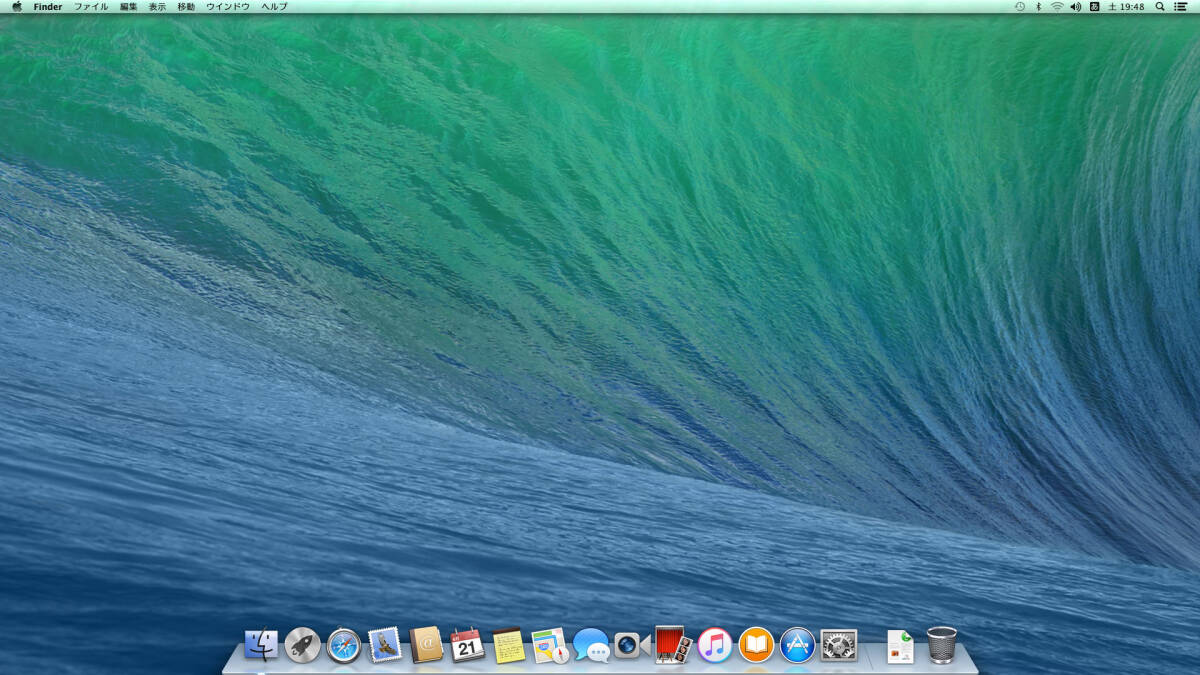Open Bluetooth status menu
Screen dimensions: 1200x675
(1038, 6)
